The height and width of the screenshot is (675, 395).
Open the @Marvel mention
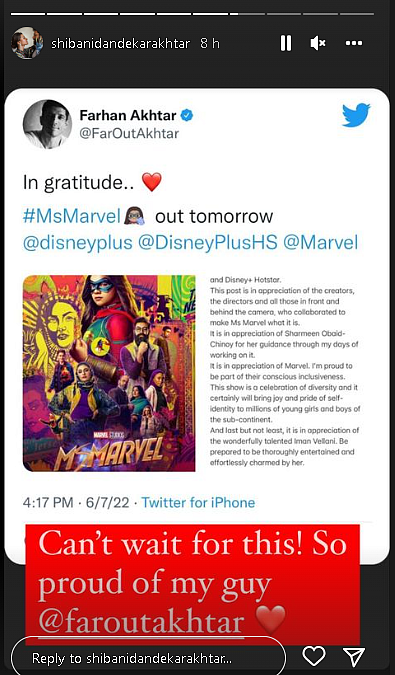tap(321, 243)
